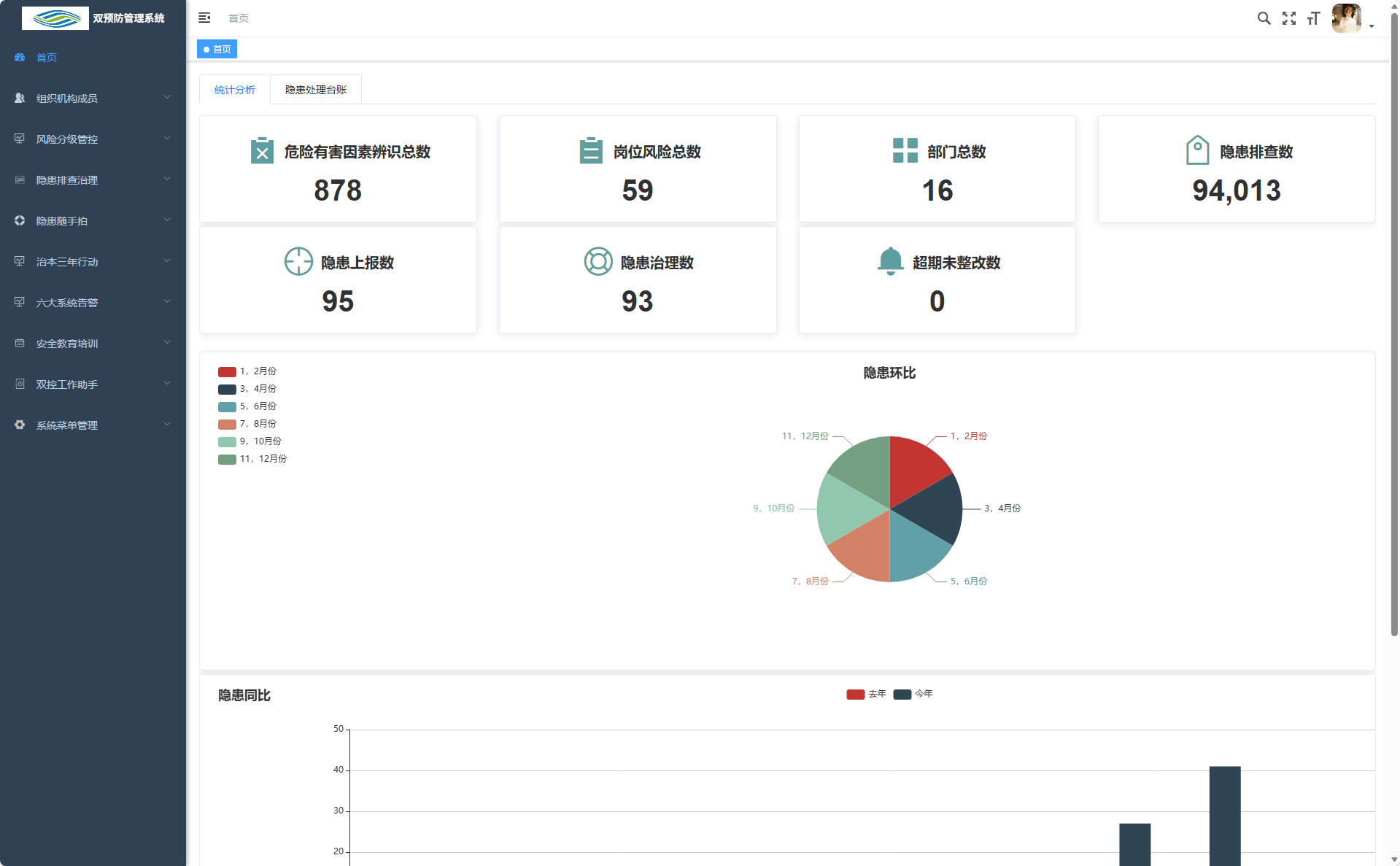Image resolution: width=1400 pixels, height=866 pixels.
Task: Expand the 风险分级管控 menu chevron
Action: tap(167, 138)
